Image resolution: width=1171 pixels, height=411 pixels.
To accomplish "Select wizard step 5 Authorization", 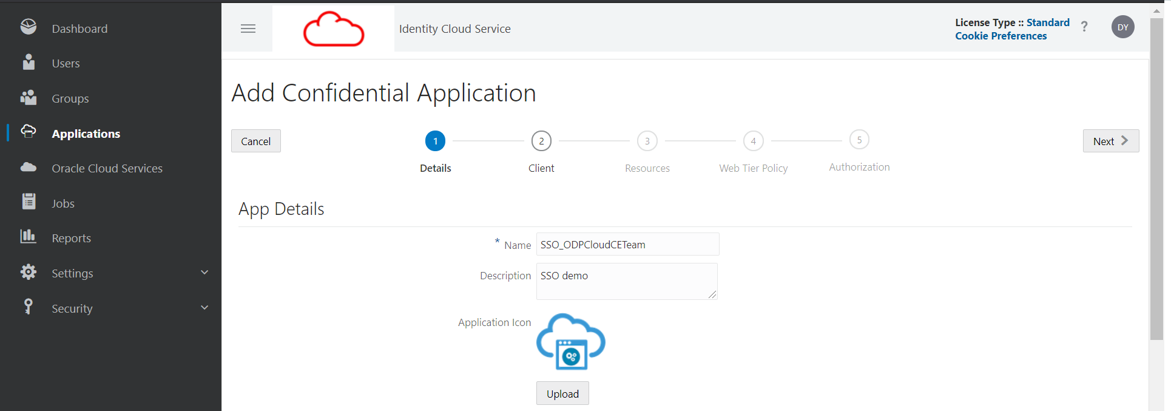I will pos(859,139).
